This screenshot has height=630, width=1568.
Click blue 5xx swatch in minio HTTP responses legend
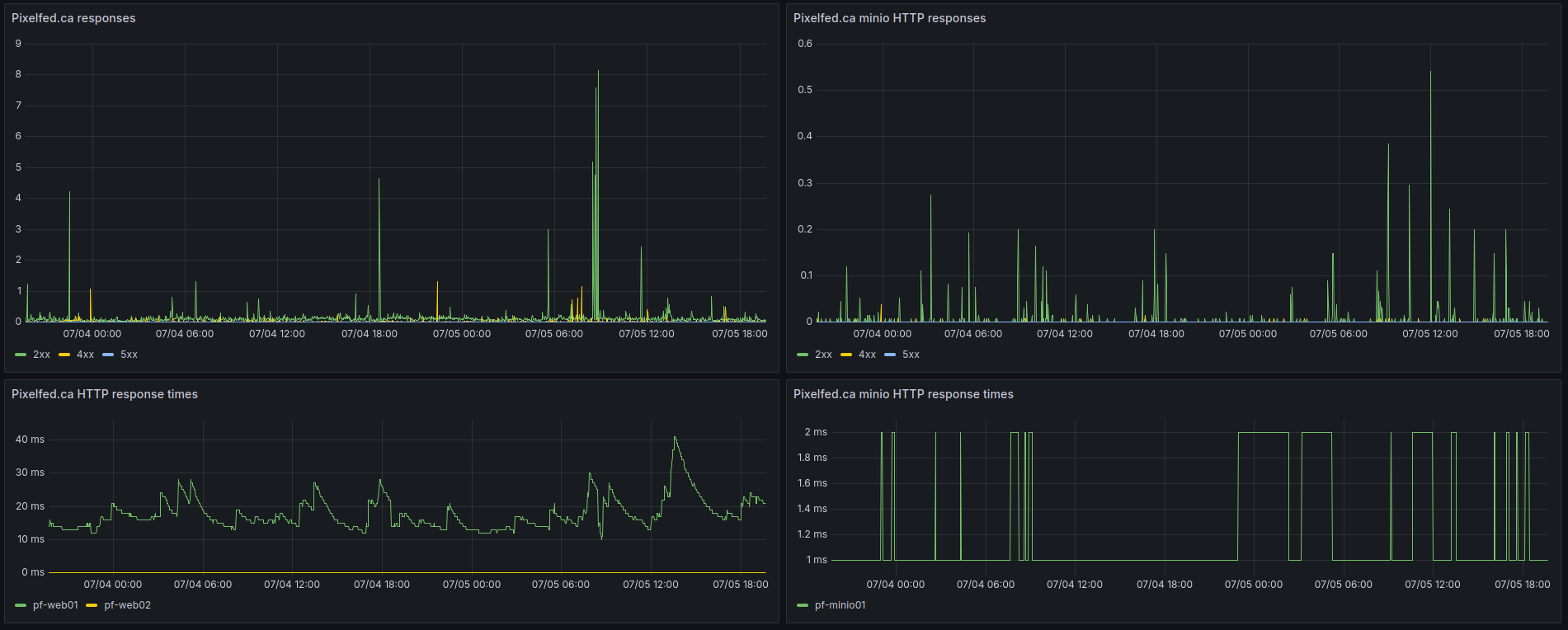[890, 355]
